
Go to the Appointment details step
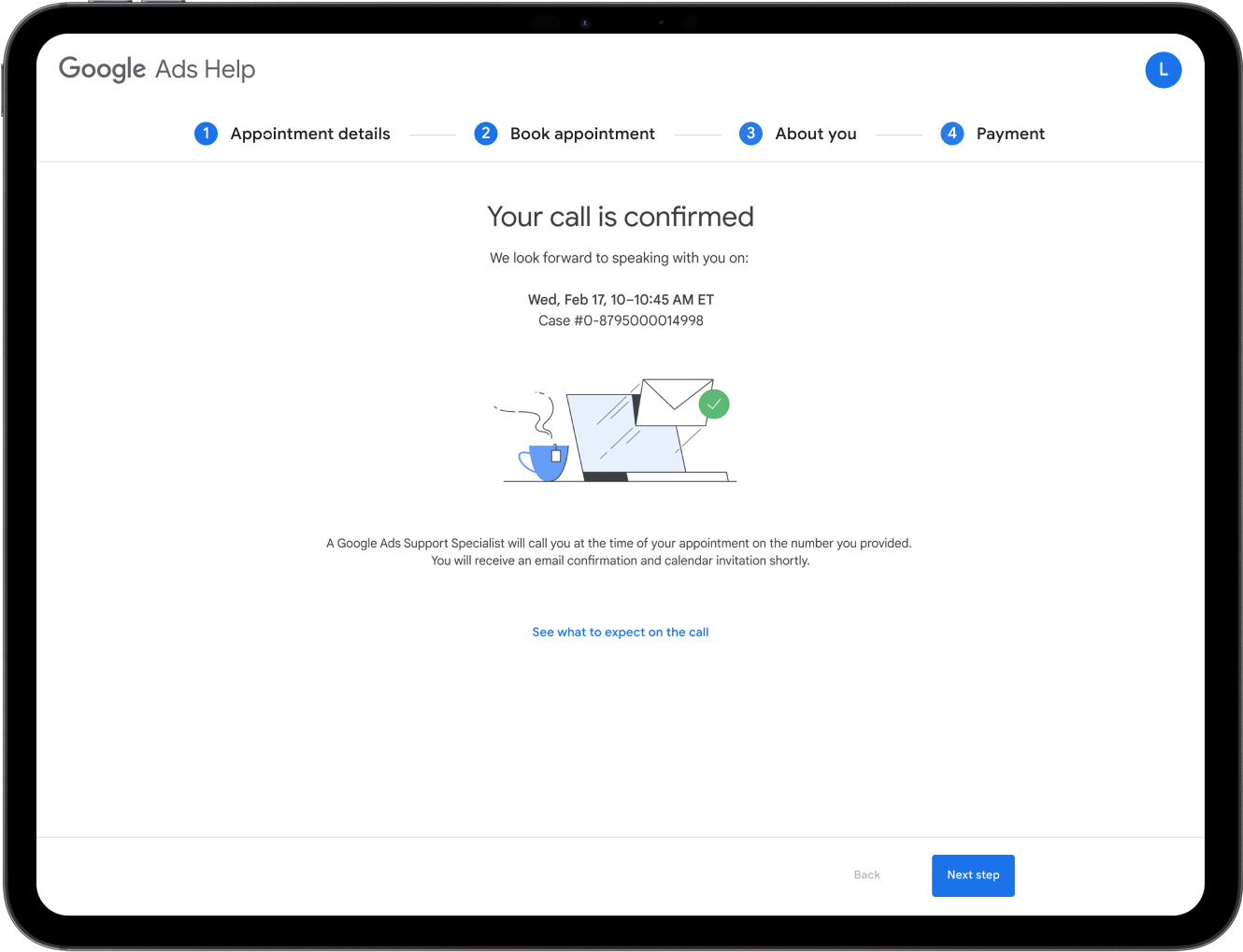point(310,134)
